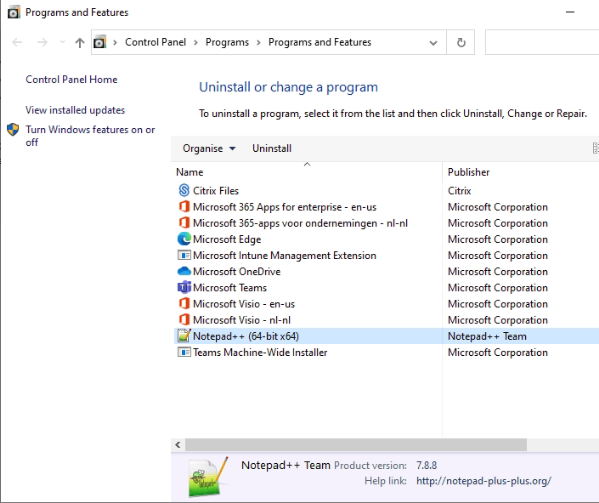Click the large Notepad++ icon in details pane
The height and width of the screenshot is (503, 599).
pos(209,477)
